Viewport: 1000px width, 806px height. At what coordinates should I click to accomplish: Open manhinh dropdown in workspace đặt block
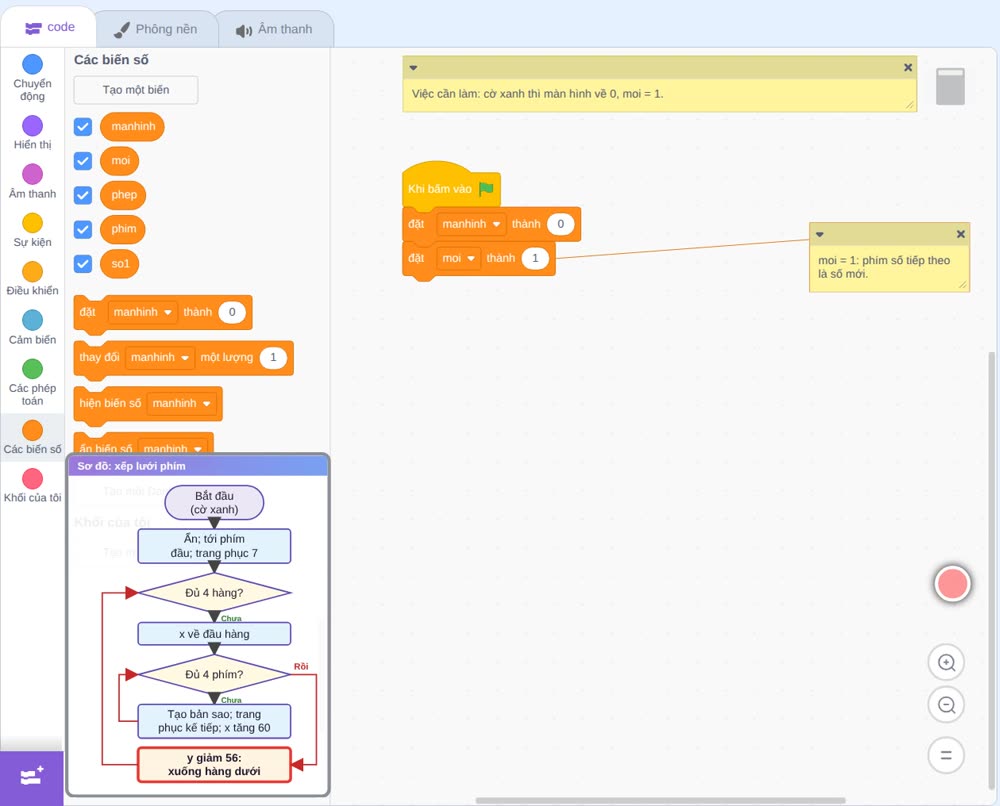pos(471,224)
